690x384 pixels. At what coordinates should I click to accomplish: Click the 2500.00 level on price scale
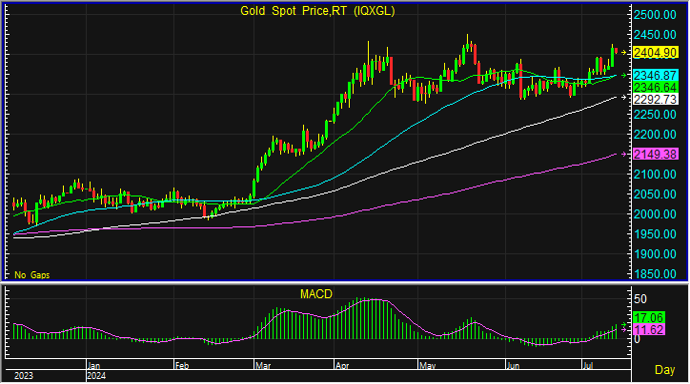[x=655, y=15]
